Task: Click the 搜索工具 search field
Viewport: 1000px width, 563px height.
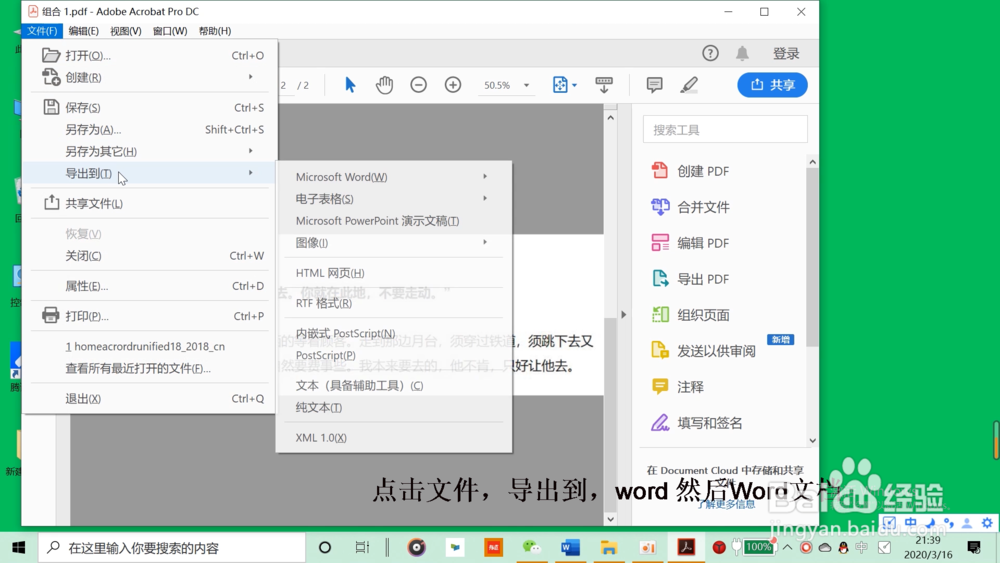Action: pos(725,130)
